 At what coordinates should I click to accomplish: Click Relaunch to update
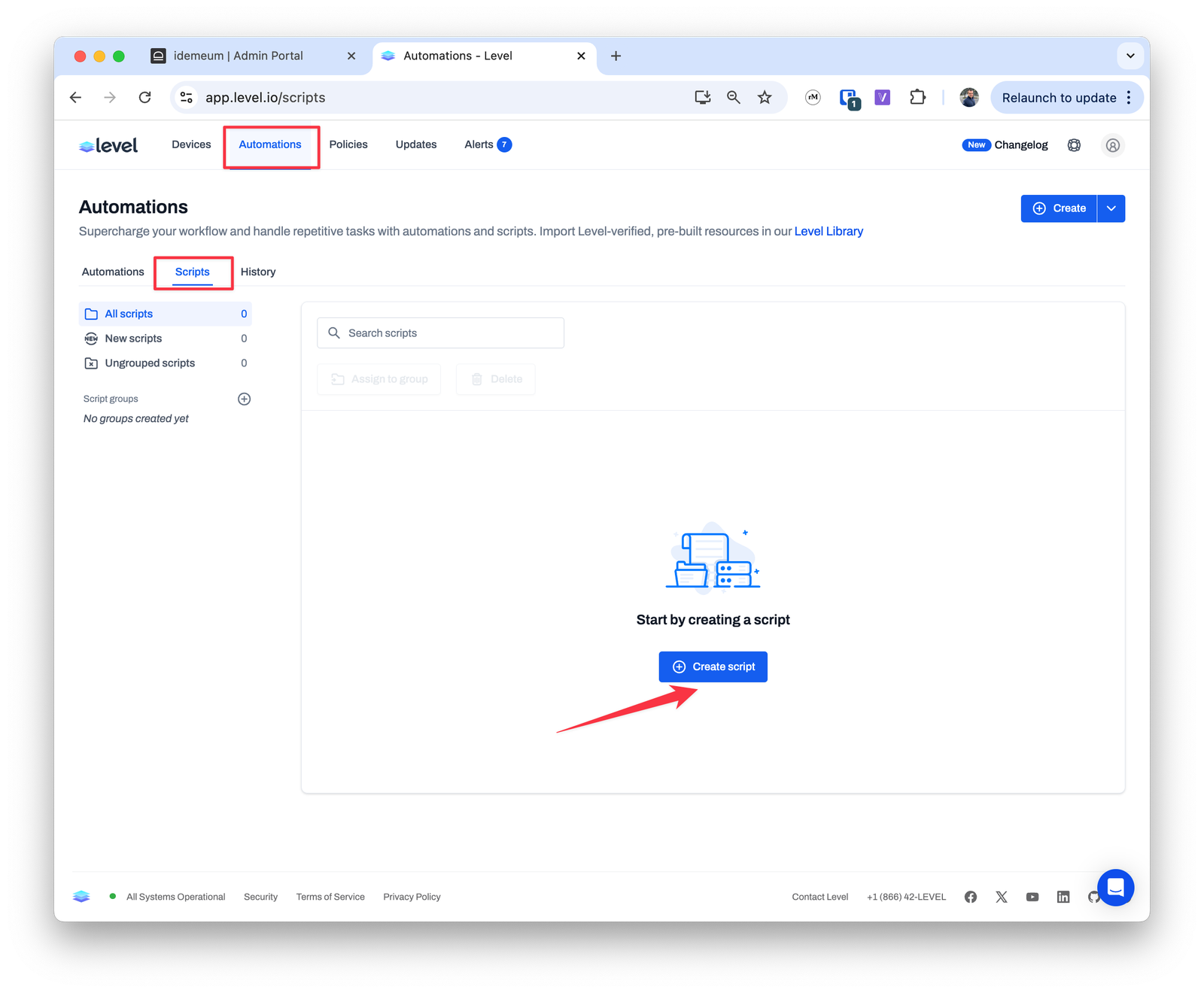click(x=1059, y=98)
